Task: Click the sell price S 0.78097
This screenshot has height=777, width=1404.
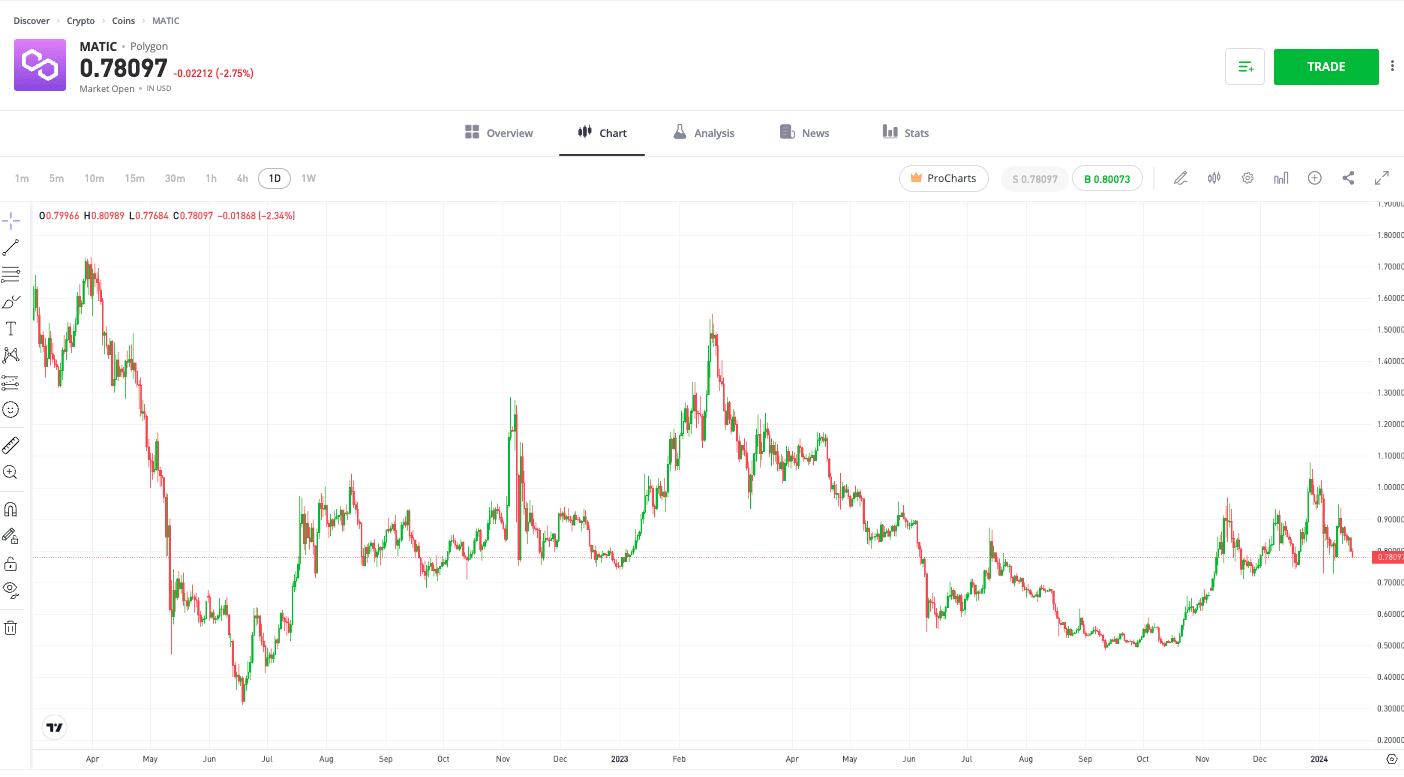Action: coord(1035,179)
